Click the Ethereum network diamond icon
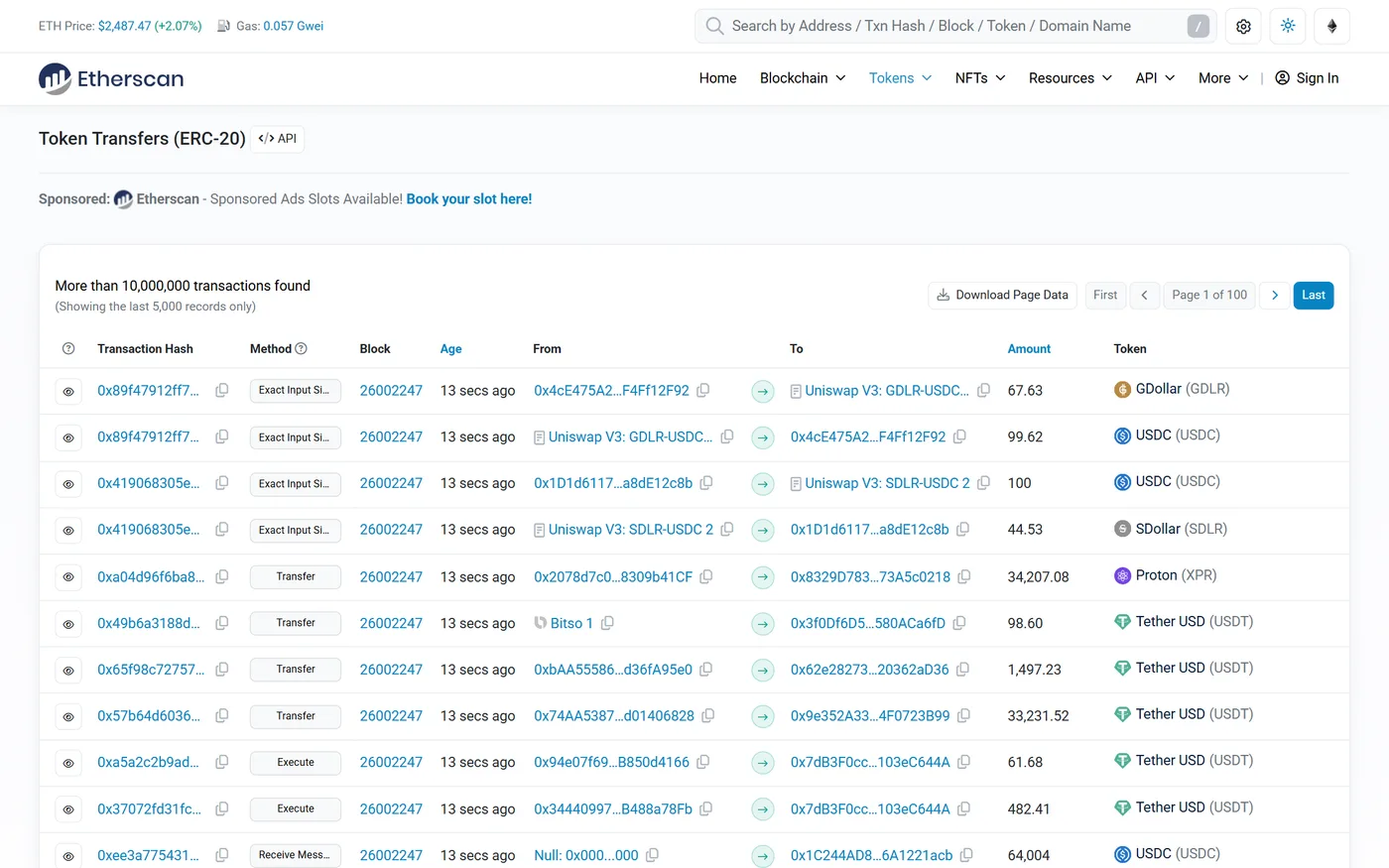Viewport: 1389px width, 868px height. tap(1331, 27)
